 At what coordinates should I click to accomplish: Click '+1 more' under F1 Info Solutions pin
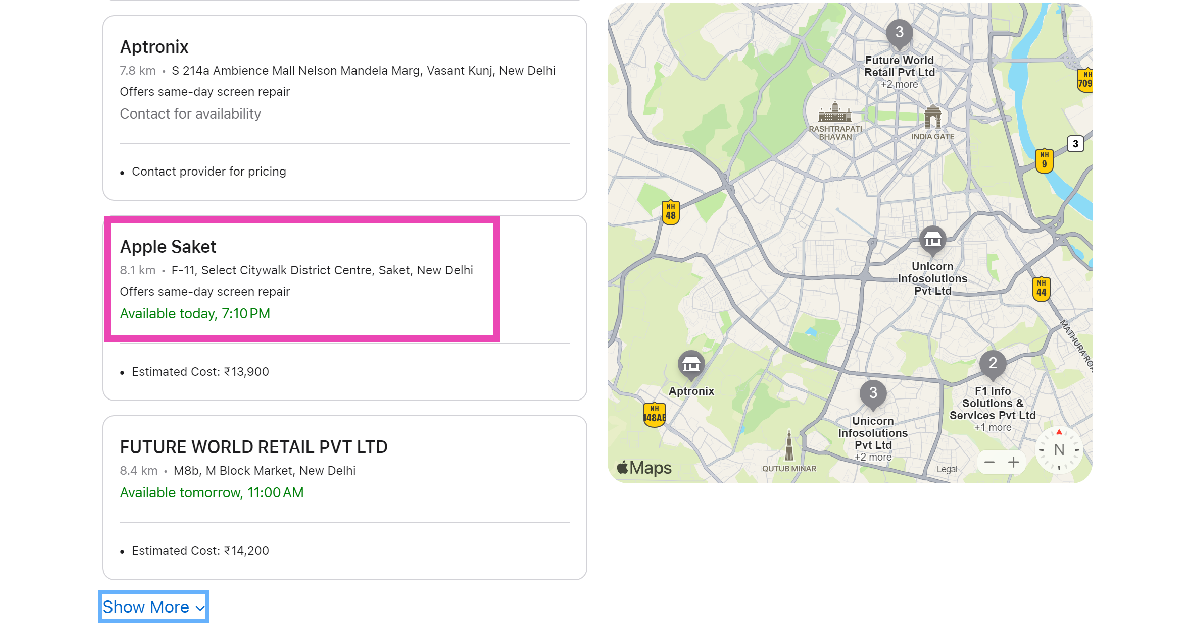tap(993, 427)
